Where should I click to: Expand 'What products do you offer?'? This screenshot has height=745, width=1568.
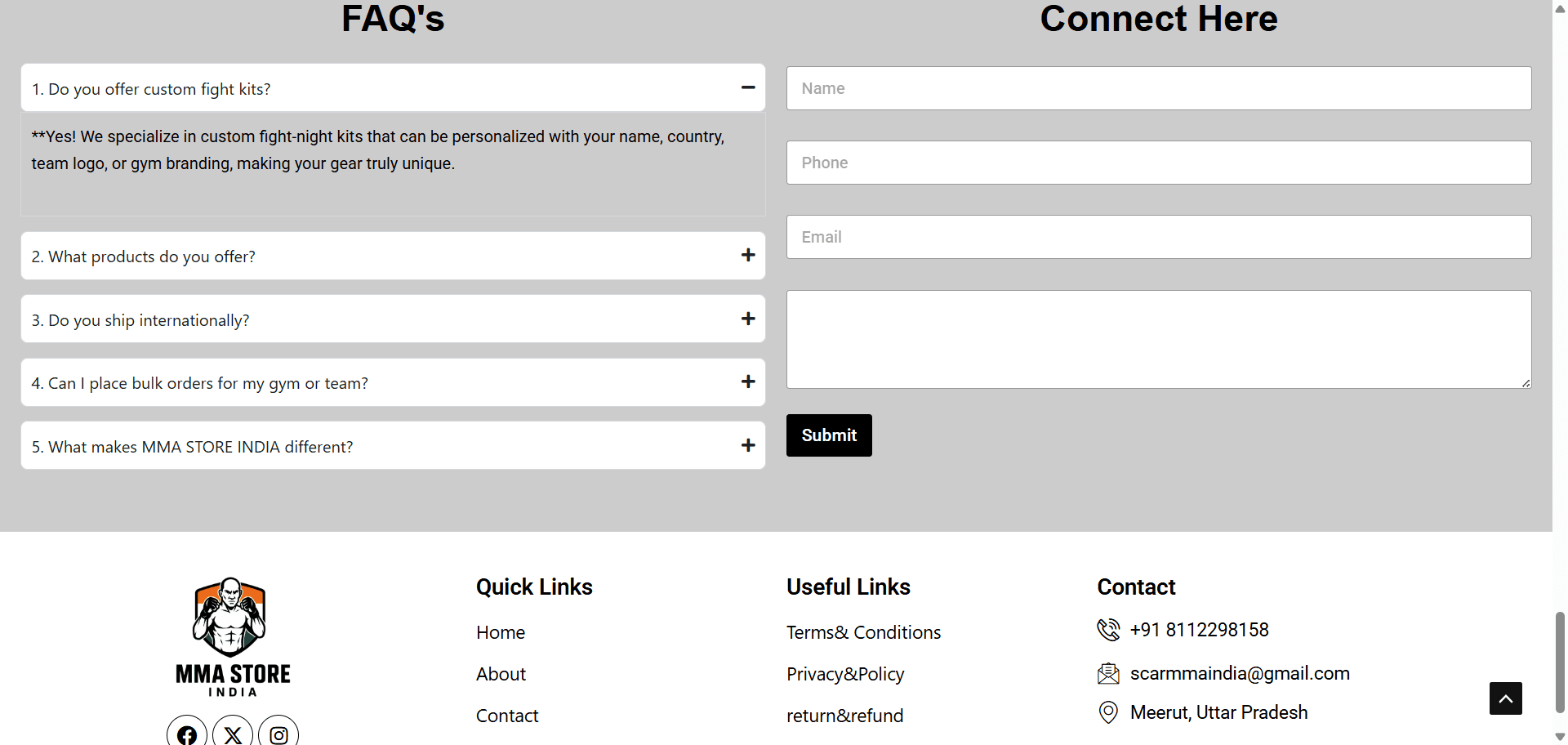[393, 256]
